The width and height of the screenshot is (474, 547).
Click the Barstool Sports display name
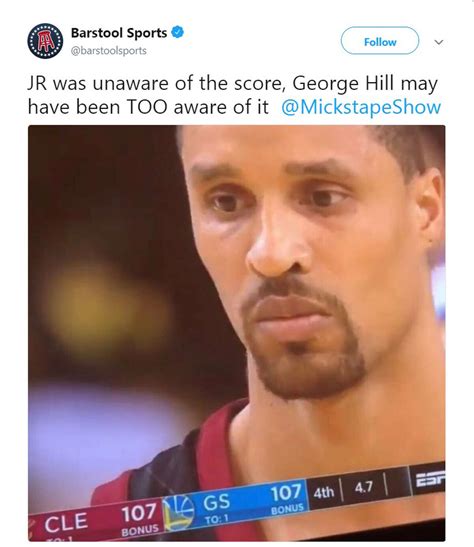pyautogui.click(x=119, y=33)
